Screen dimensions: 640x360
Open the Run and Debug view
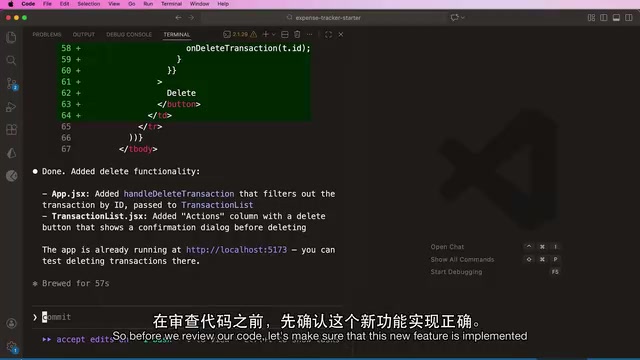tap(11, 107)
